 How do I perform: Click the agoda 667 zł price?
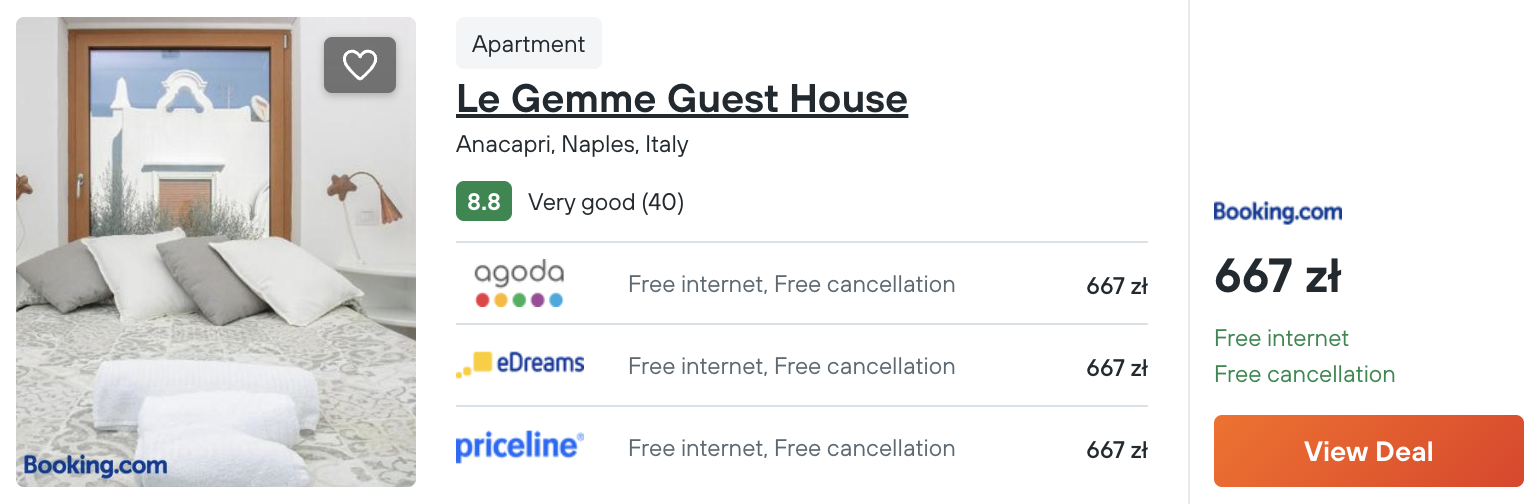pyautogui.click(x=1117, y=287)
